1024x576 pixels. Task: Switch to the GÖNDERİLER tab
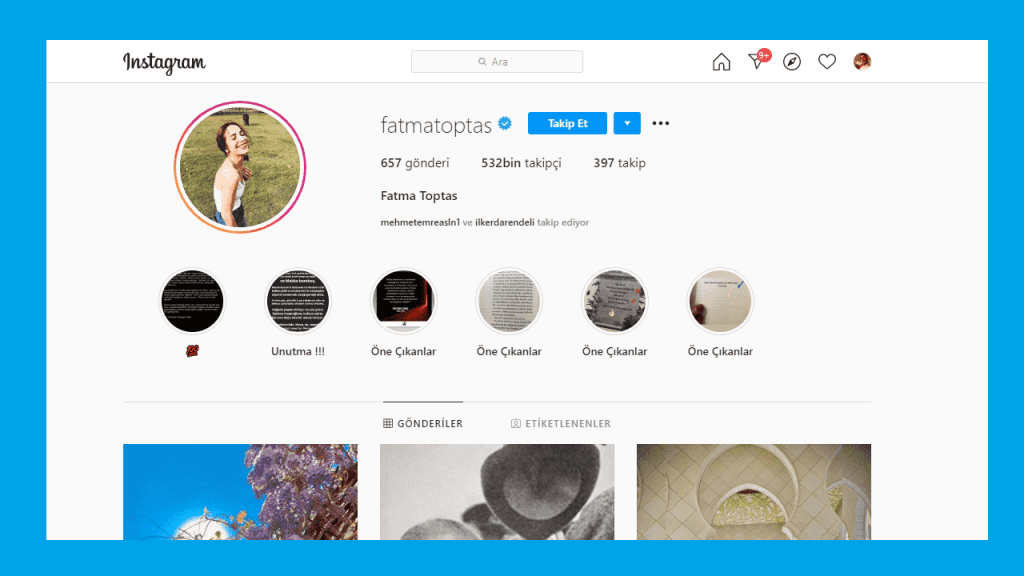click(x=423, y=424)
